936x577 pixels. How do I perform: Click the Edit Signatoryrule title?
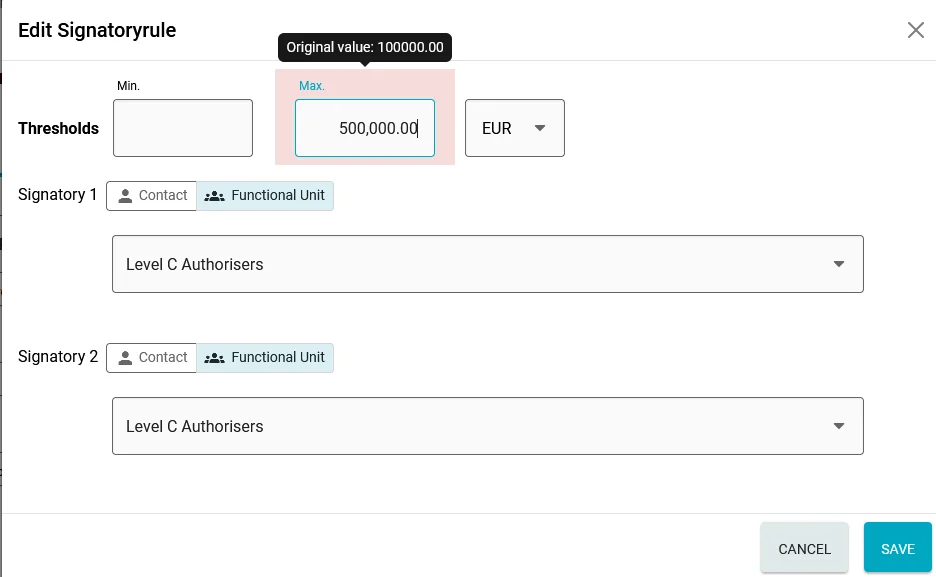(x=97, y=30)
